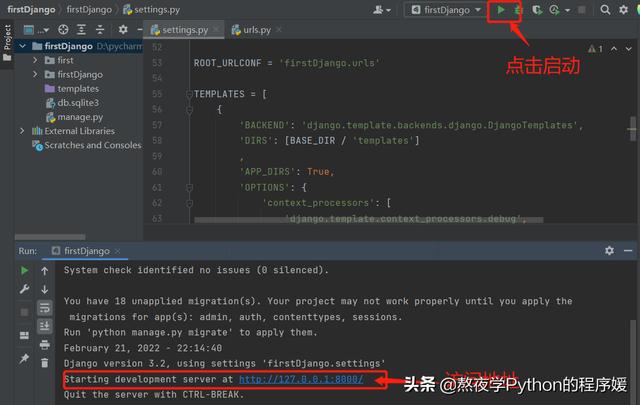640x405 pixels.
Task: Collapse the firstDjango root project folder
Action: [x=23, y=46]
